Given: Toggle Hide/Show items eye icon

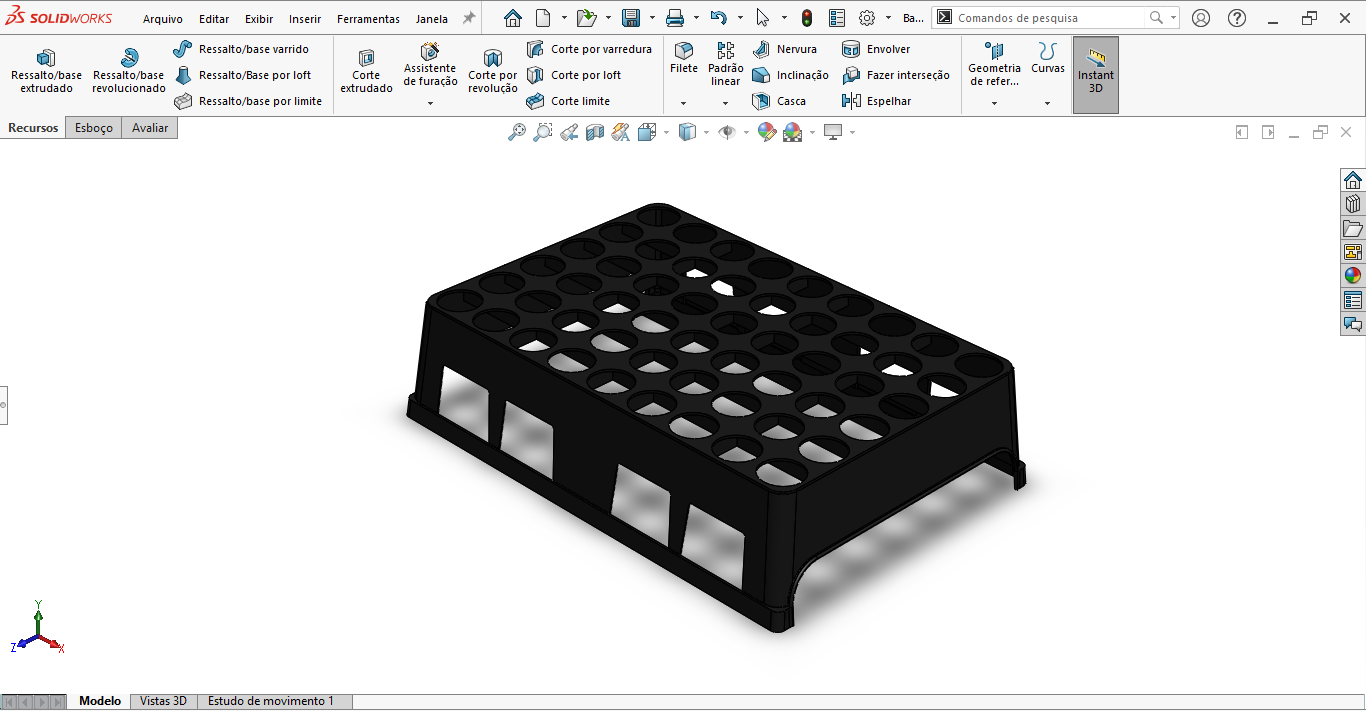Looking at the screenshot, I should tap(727, 132).
